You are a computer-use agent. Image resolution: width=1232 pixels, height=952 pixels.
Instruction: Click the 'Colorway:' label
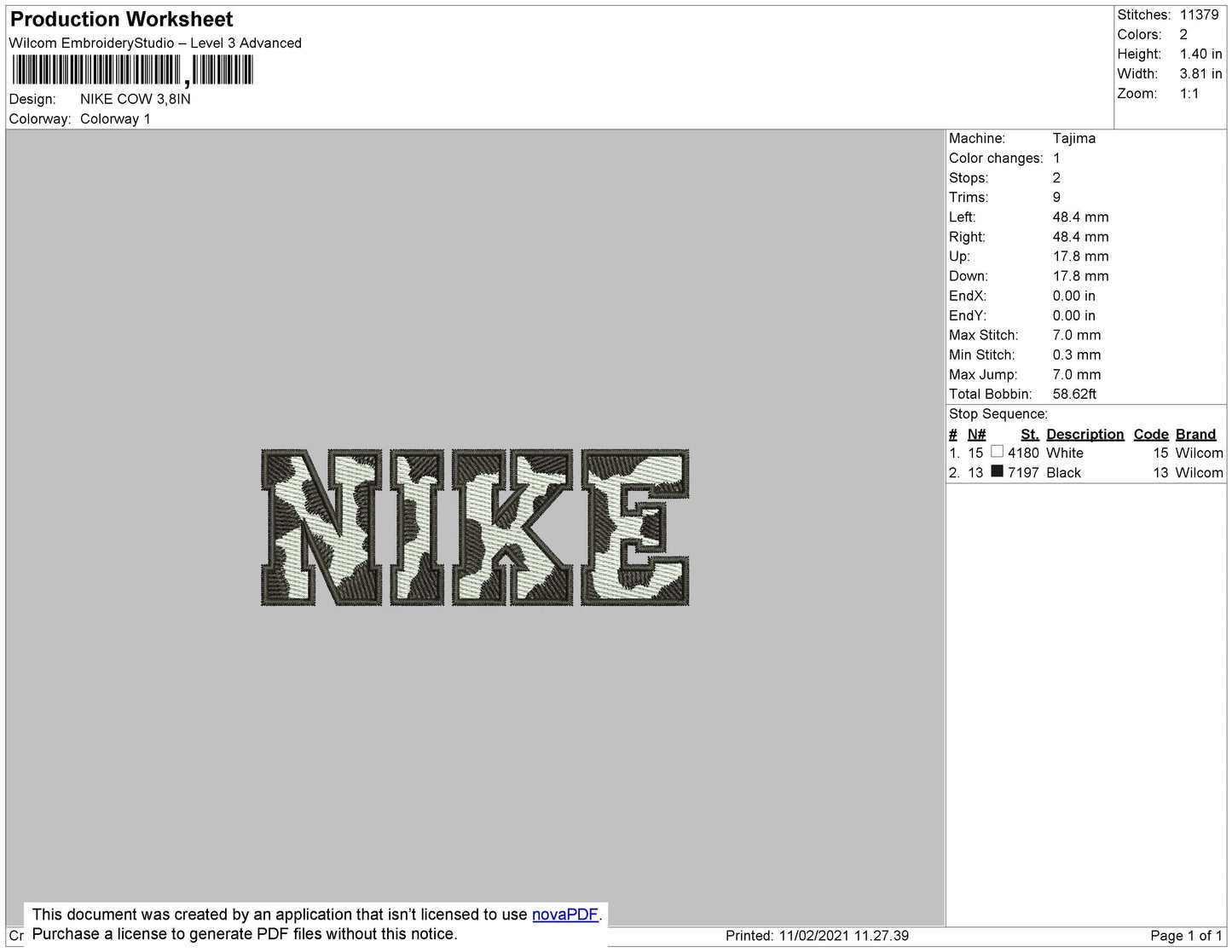pos(40,118)
